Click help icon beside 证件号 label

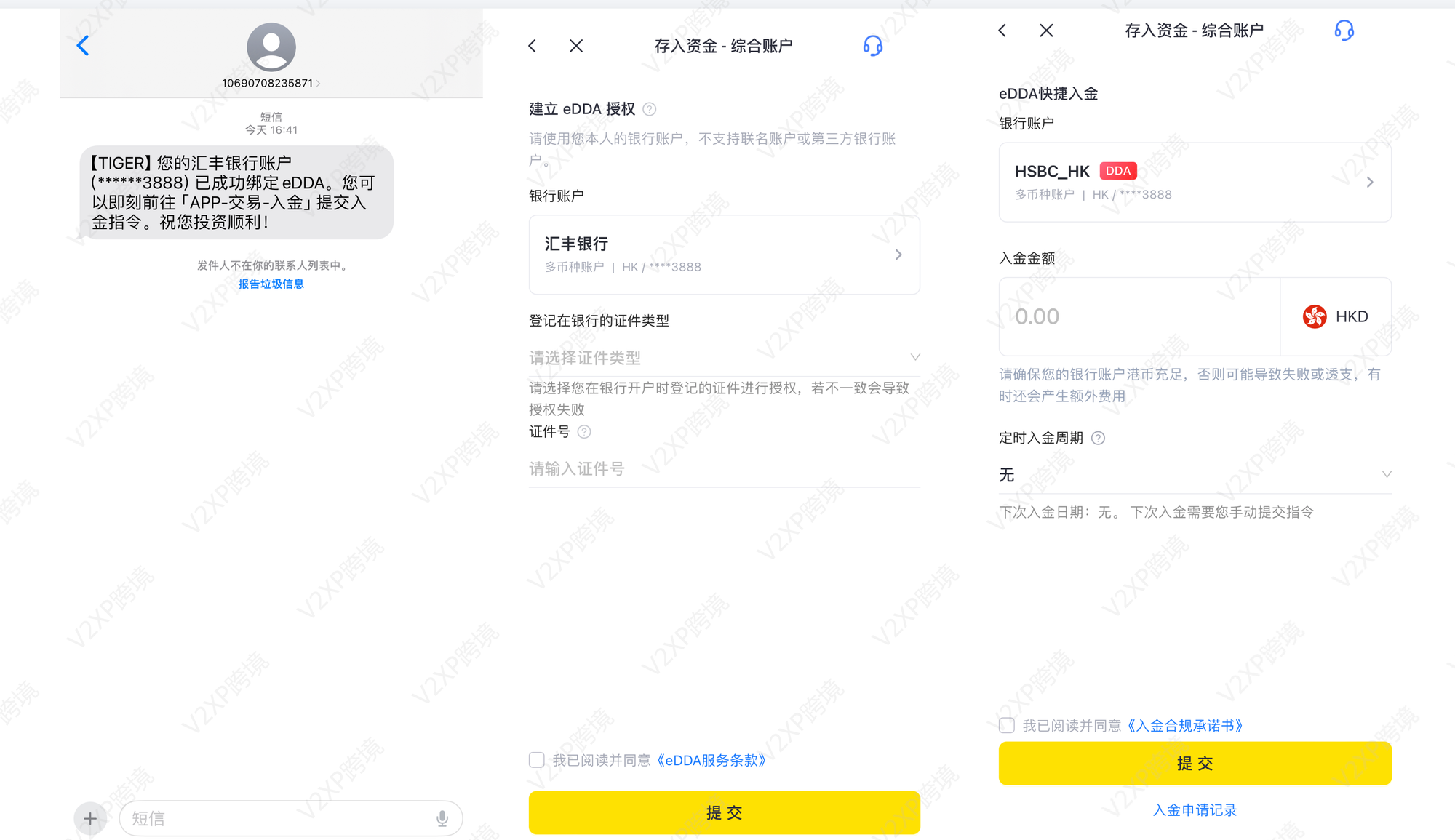[584, 432]
